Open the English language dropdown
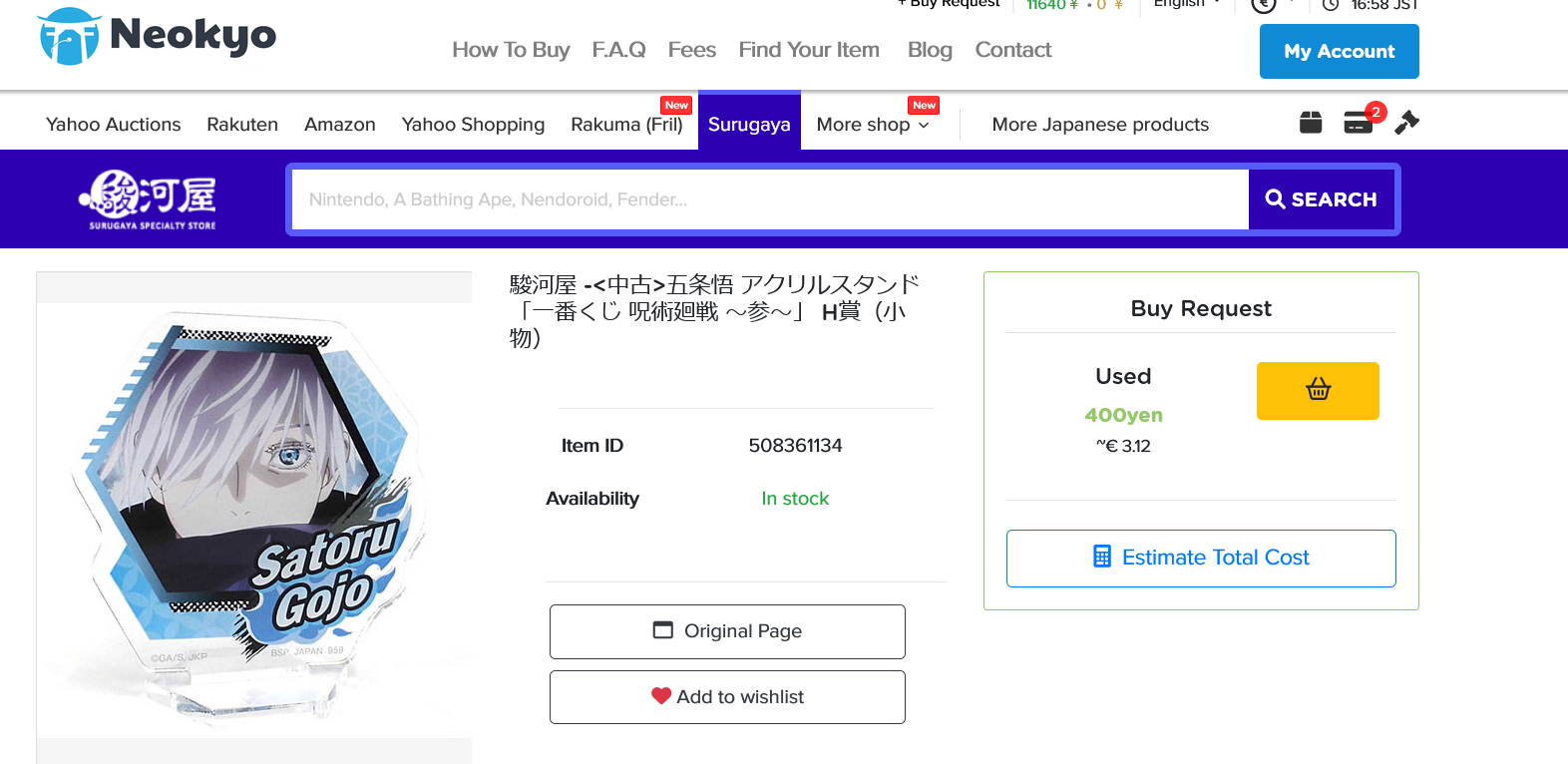1568x764 pixels. click(1187, 5)
